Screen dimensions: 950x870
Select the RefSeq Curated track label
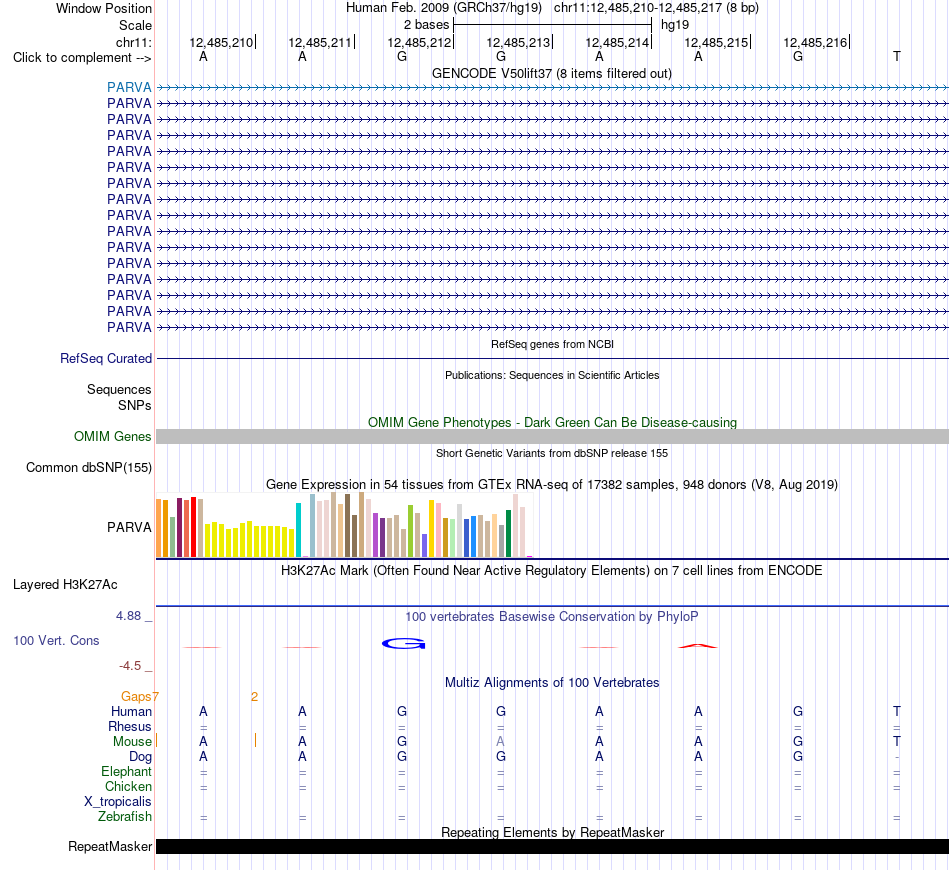pos(105,358)
